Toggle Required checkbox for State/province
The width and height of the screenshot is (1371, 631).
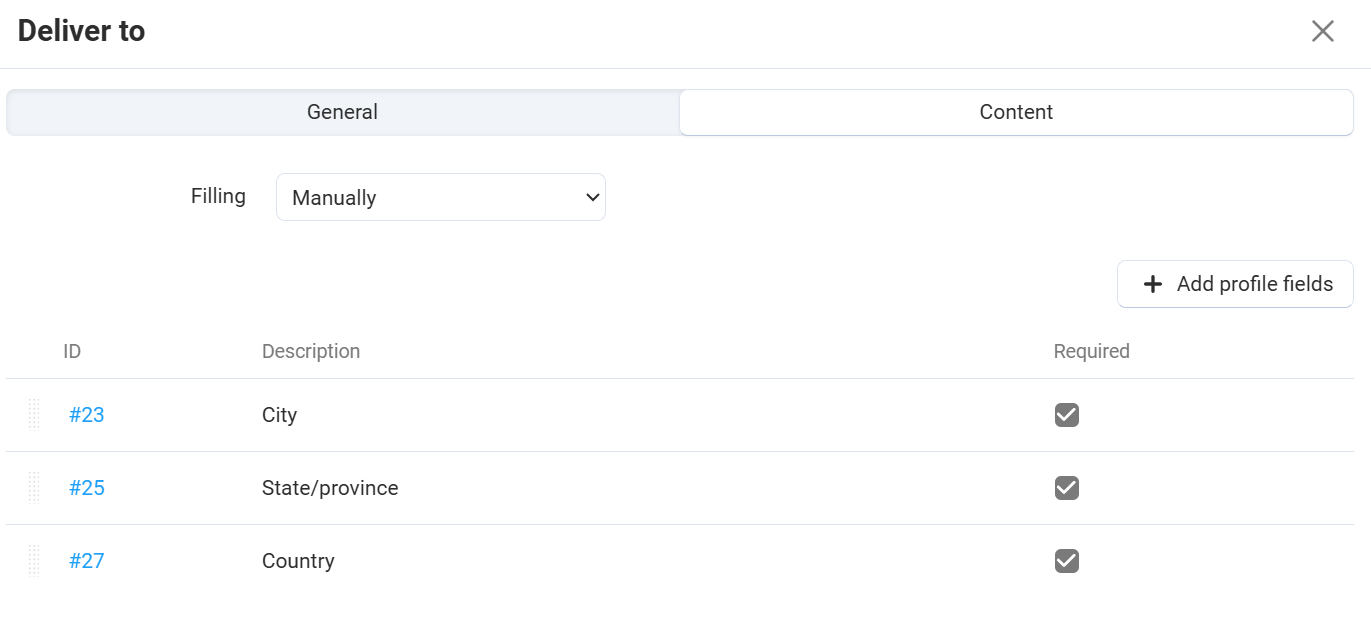click(x=1067, y=488)
